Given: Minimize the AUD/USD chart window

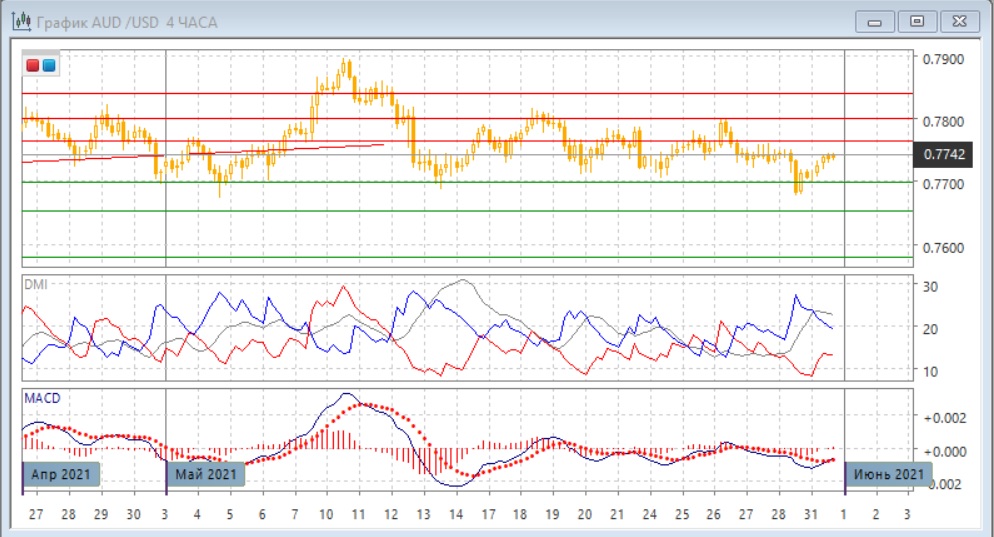Looking at the screenshot, I should pos(876,21).
